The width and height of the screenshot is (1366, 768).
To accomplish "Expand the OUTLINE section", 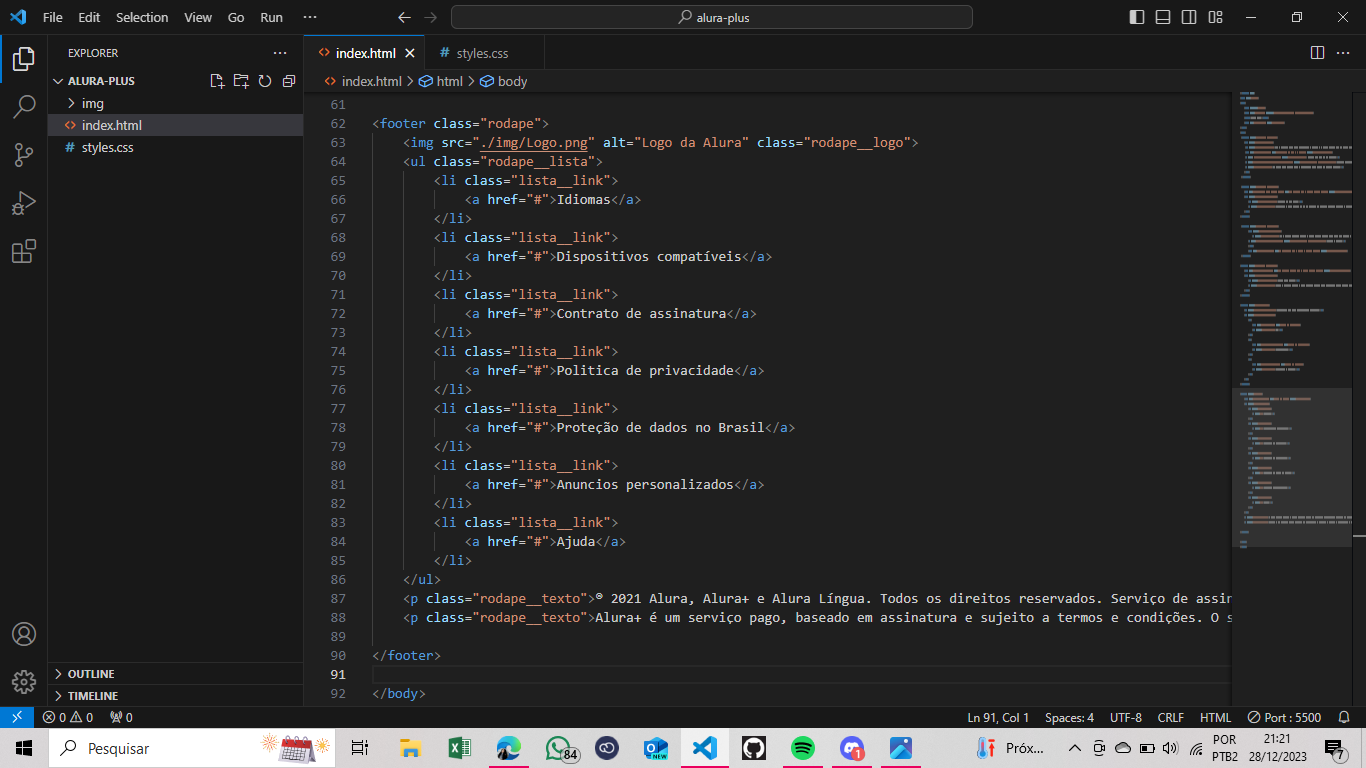I will tap(175, 674).
